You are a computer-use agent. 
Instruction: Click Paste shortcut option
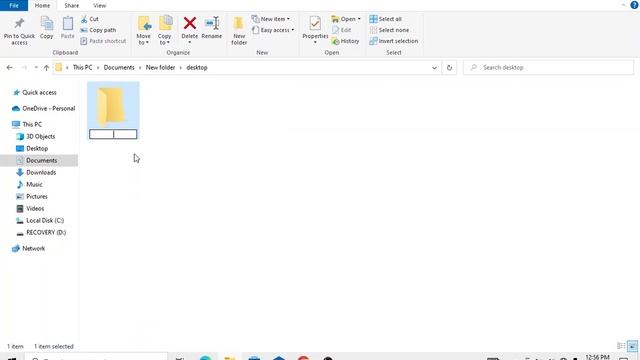click(103, 41)
